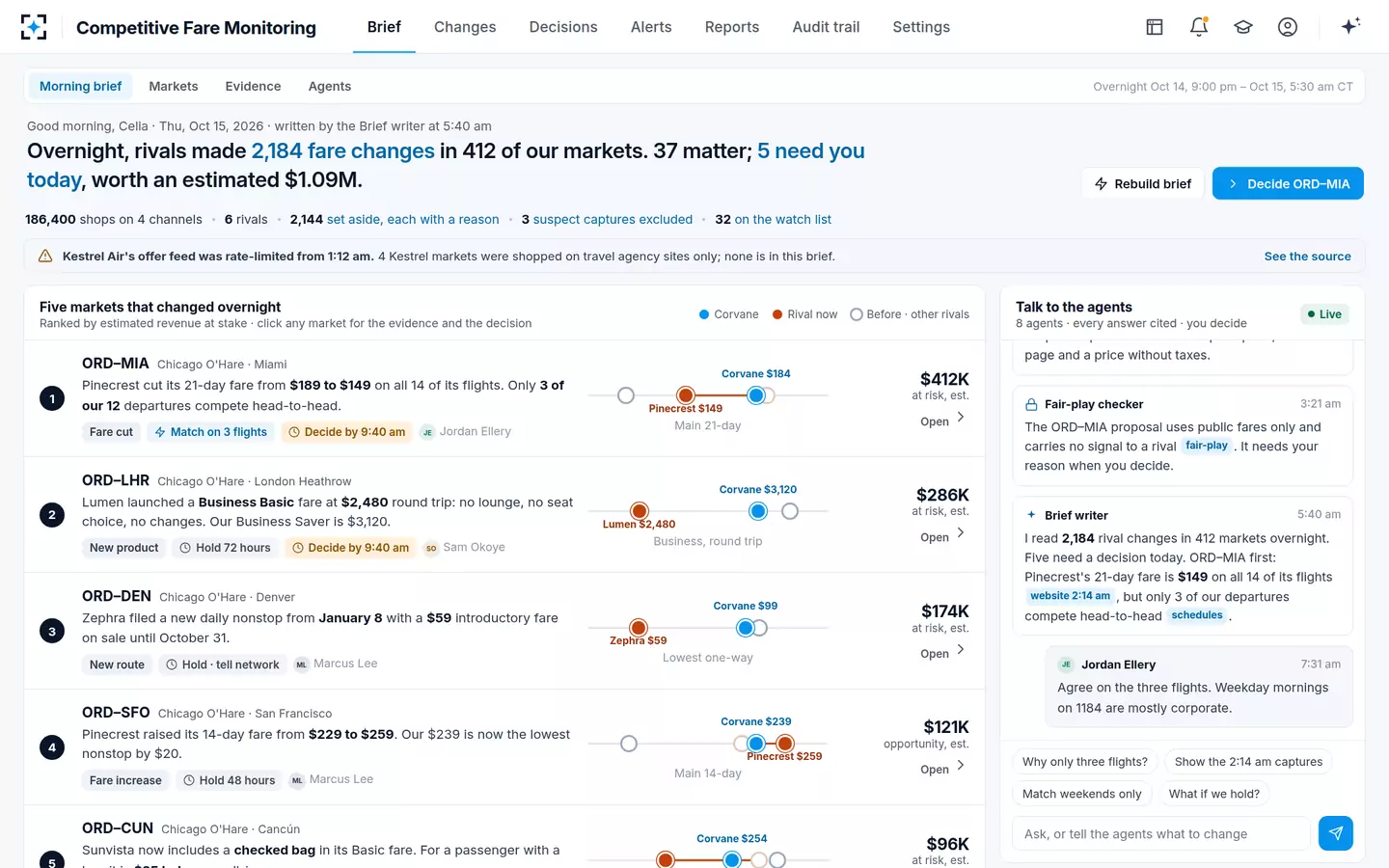Open on the watch list link

(783, 220)
